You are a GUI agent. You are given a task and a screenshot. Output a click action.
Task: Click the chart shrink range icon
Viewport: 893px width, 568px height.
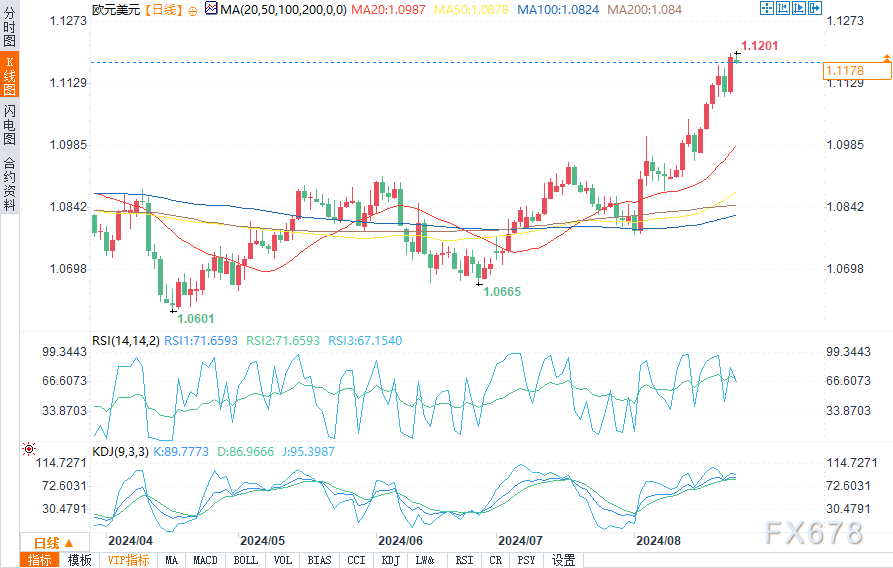783,8
